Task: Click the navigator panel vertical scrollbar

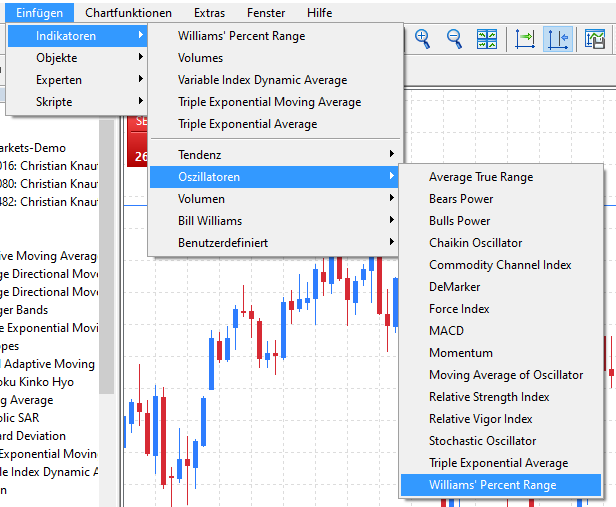Action: 106,257
